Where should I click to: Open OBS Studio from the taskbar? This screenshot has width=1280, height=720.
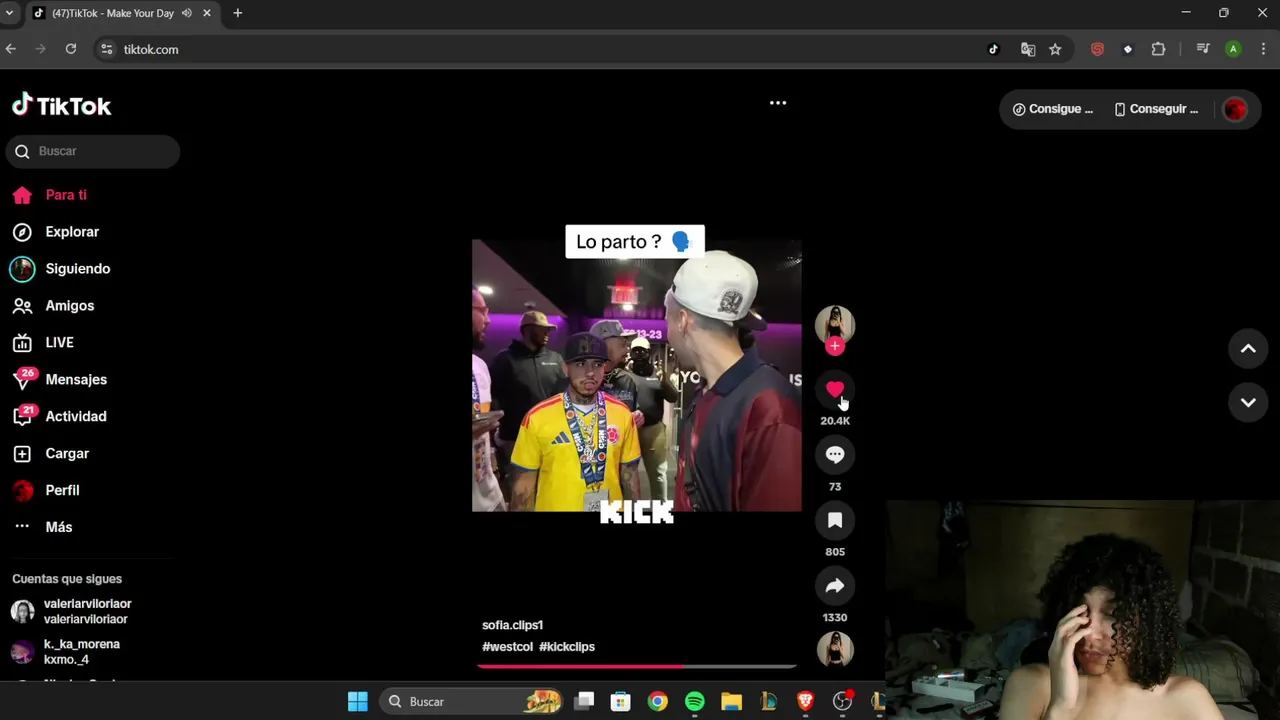click(842, 701)
